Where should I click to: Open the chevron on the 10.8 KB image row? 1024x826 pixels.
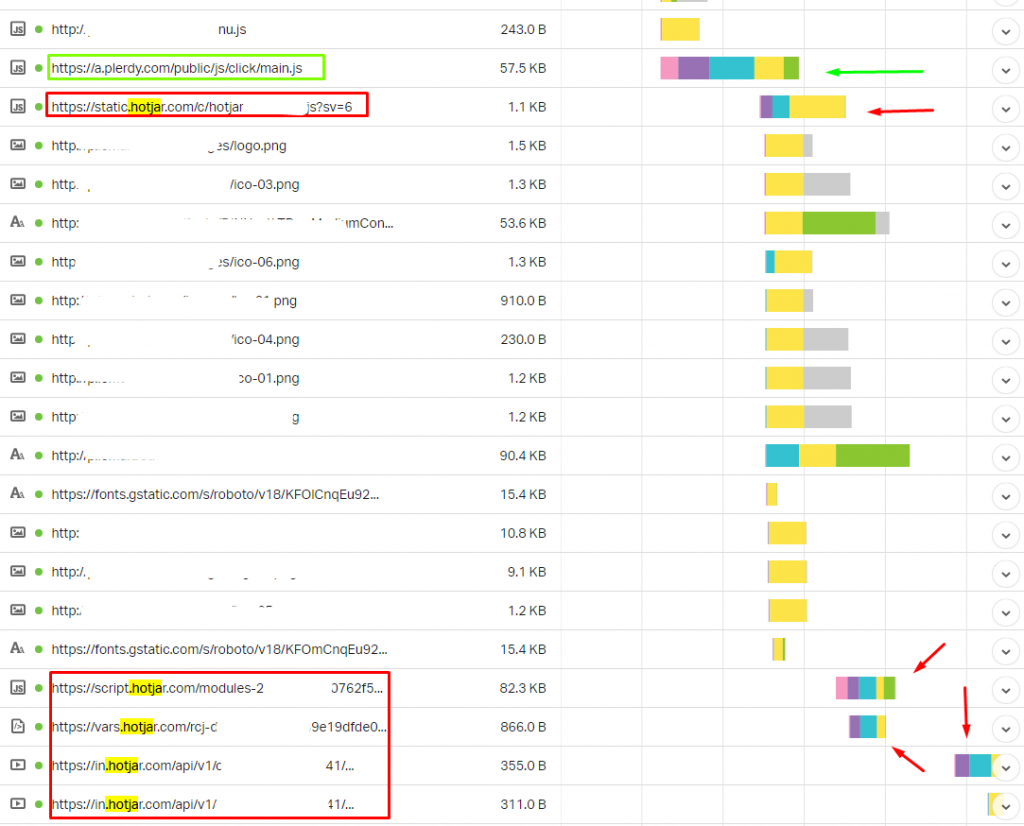[x=1005, y=535]
